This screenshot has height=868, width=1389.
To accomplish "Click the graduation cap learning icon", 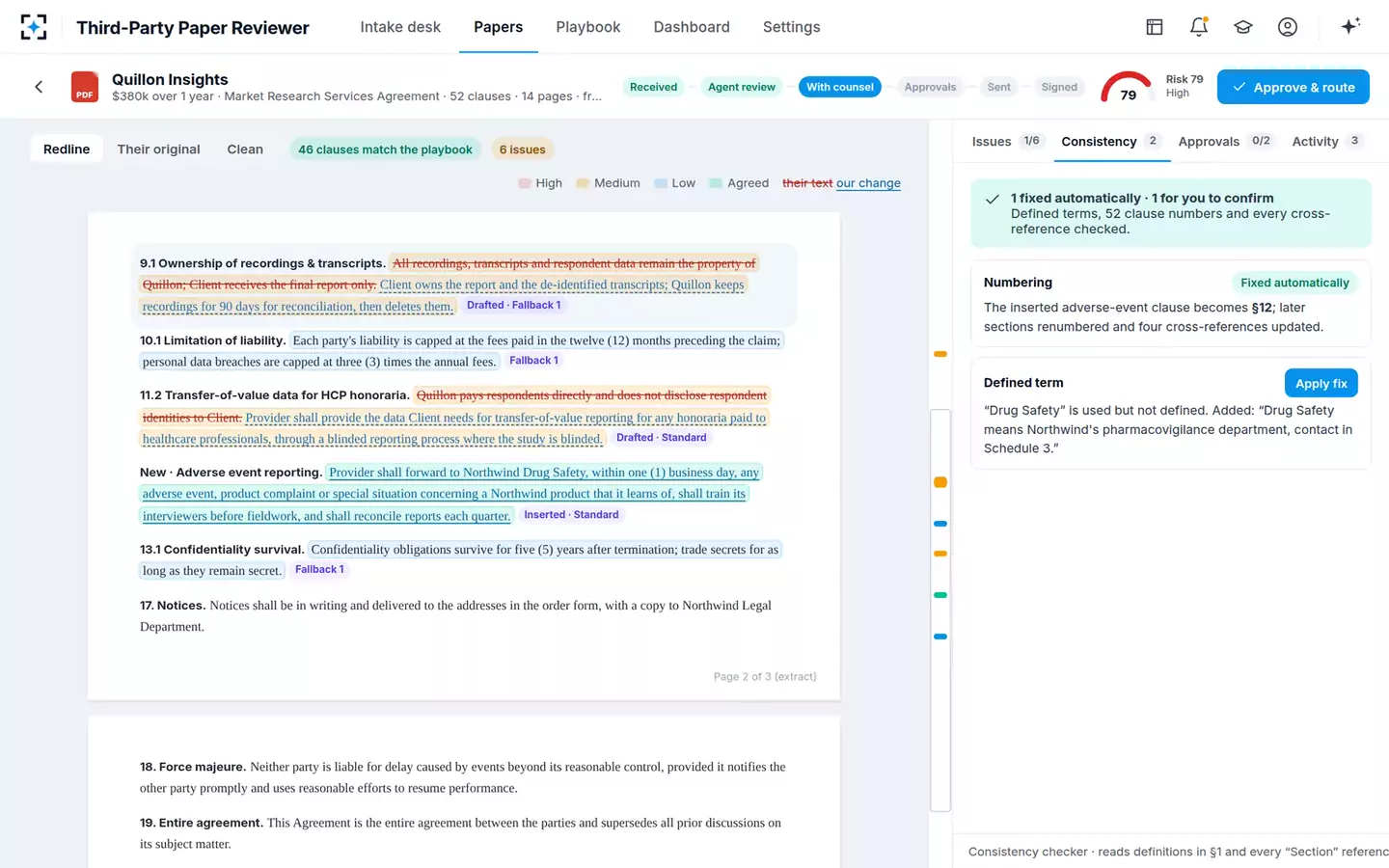I will click(1243, 27).
